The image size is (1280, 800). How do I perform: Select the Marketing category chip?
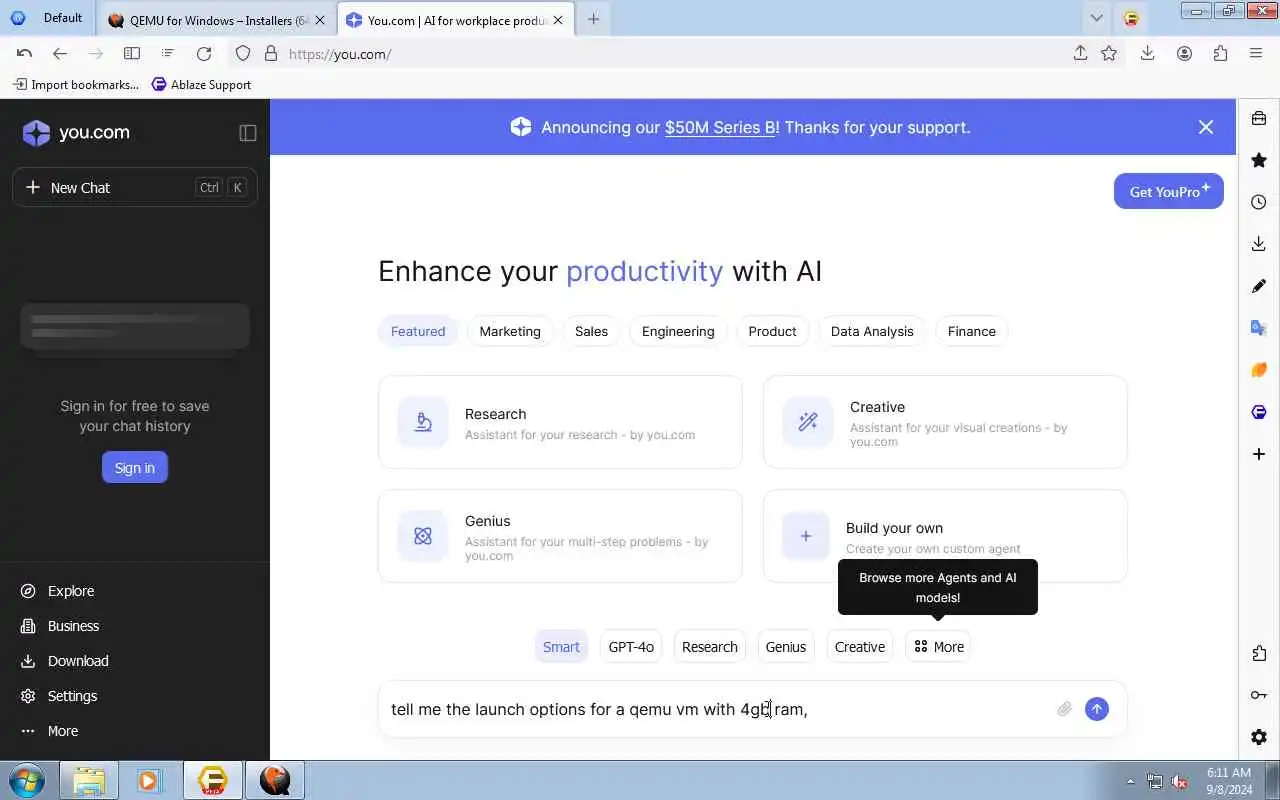pyautogui.click(x=510, y=331)
